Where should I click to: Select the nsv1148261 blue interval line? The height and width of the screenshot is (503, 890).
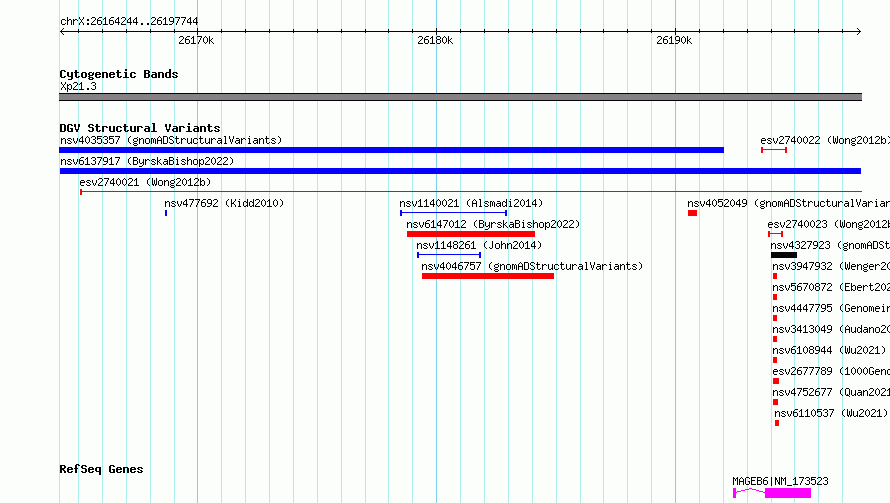449,255
